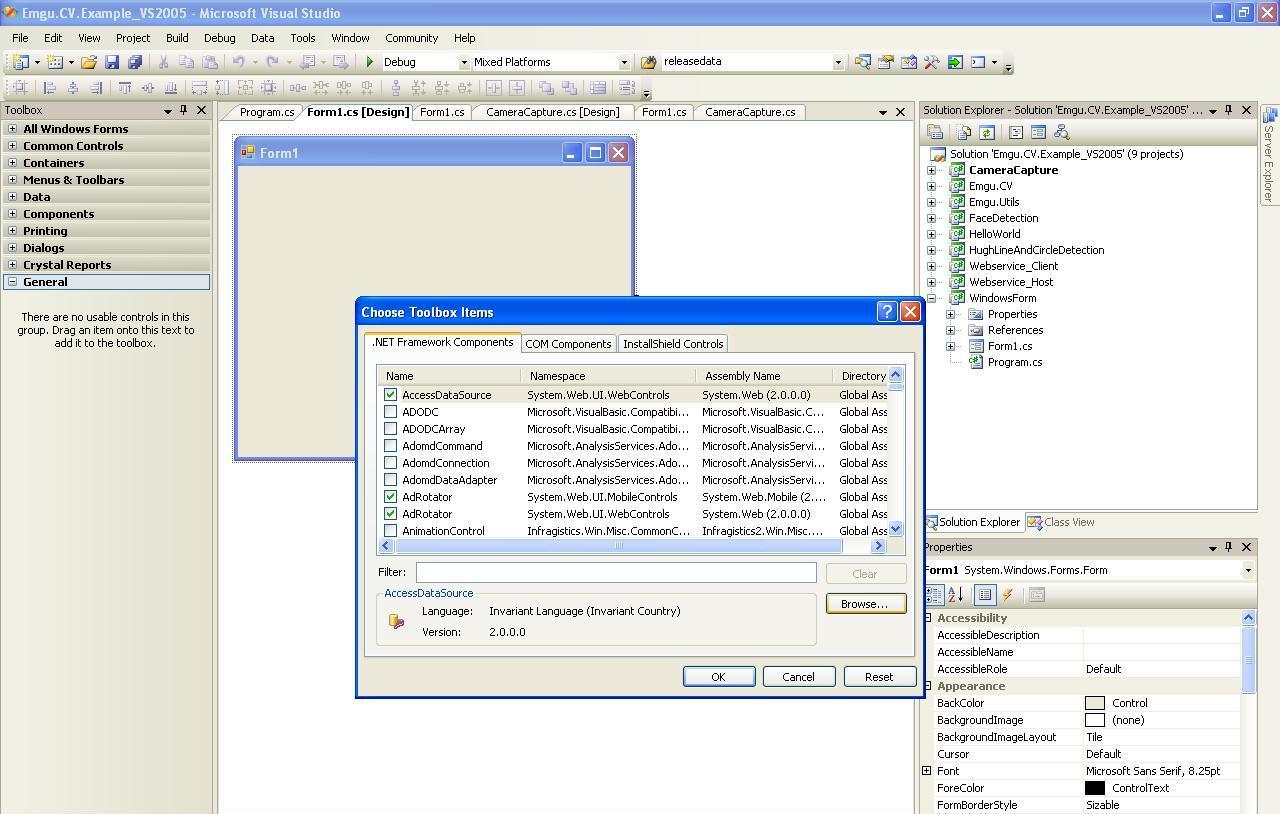This screenshot has height=814, width=1280.
Task: Expand the Font property
Action: tap(927, 771)
